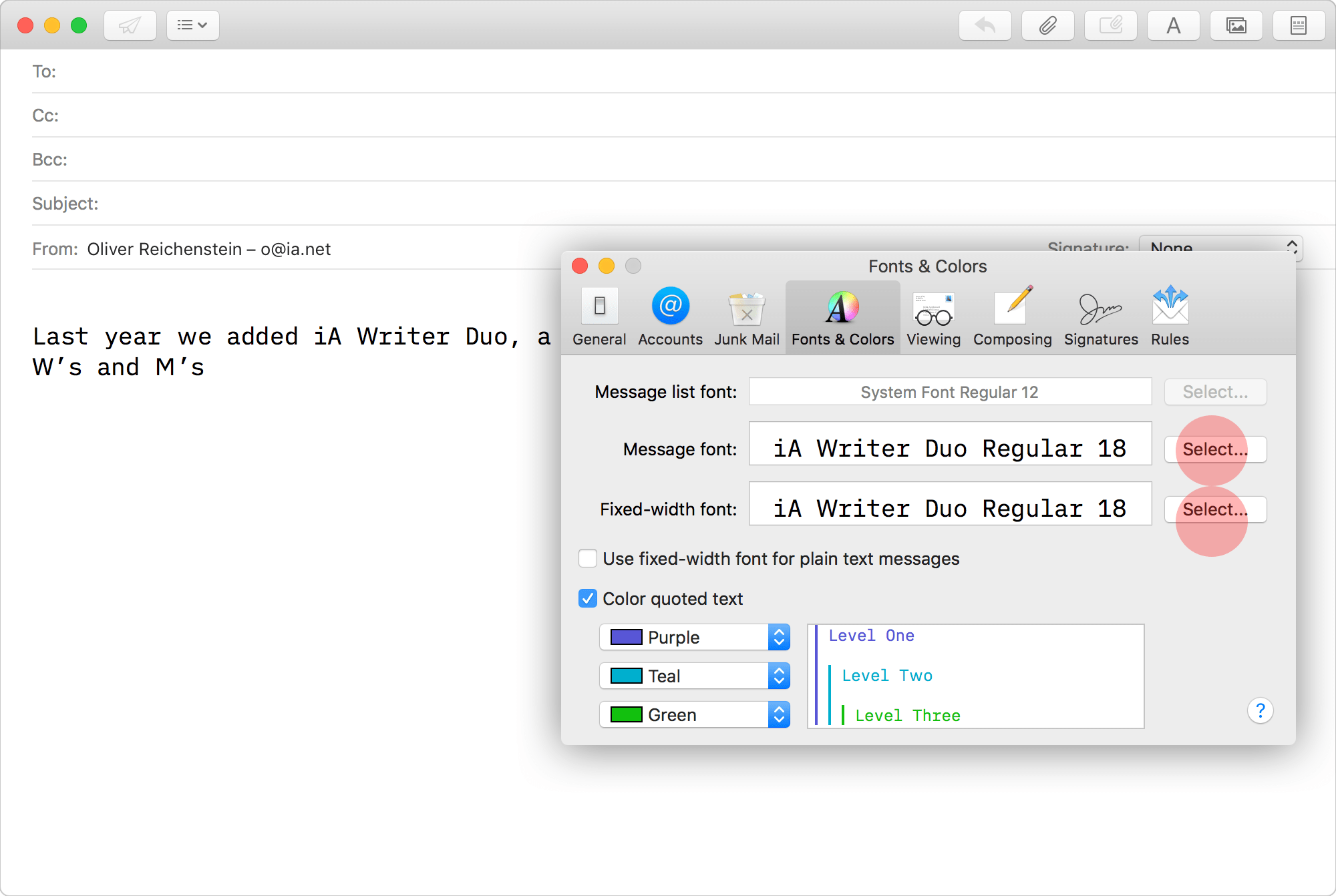This screenshot has height=896, width=1336.
Task: Click Select button for Message font
Action: (1215, 449)
